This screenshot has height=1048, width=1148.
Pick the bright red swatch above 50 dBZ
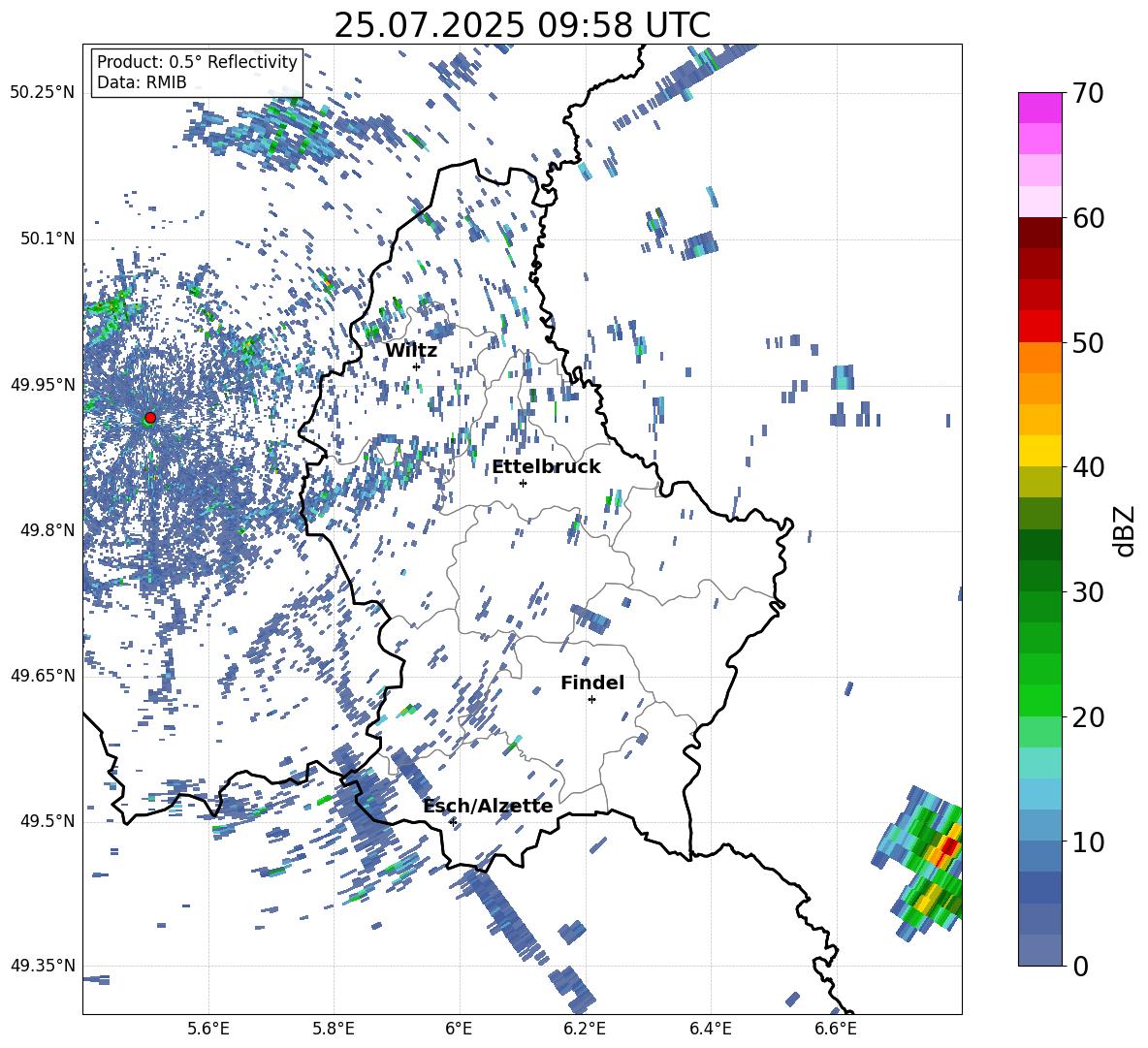tap(1039, 327)
